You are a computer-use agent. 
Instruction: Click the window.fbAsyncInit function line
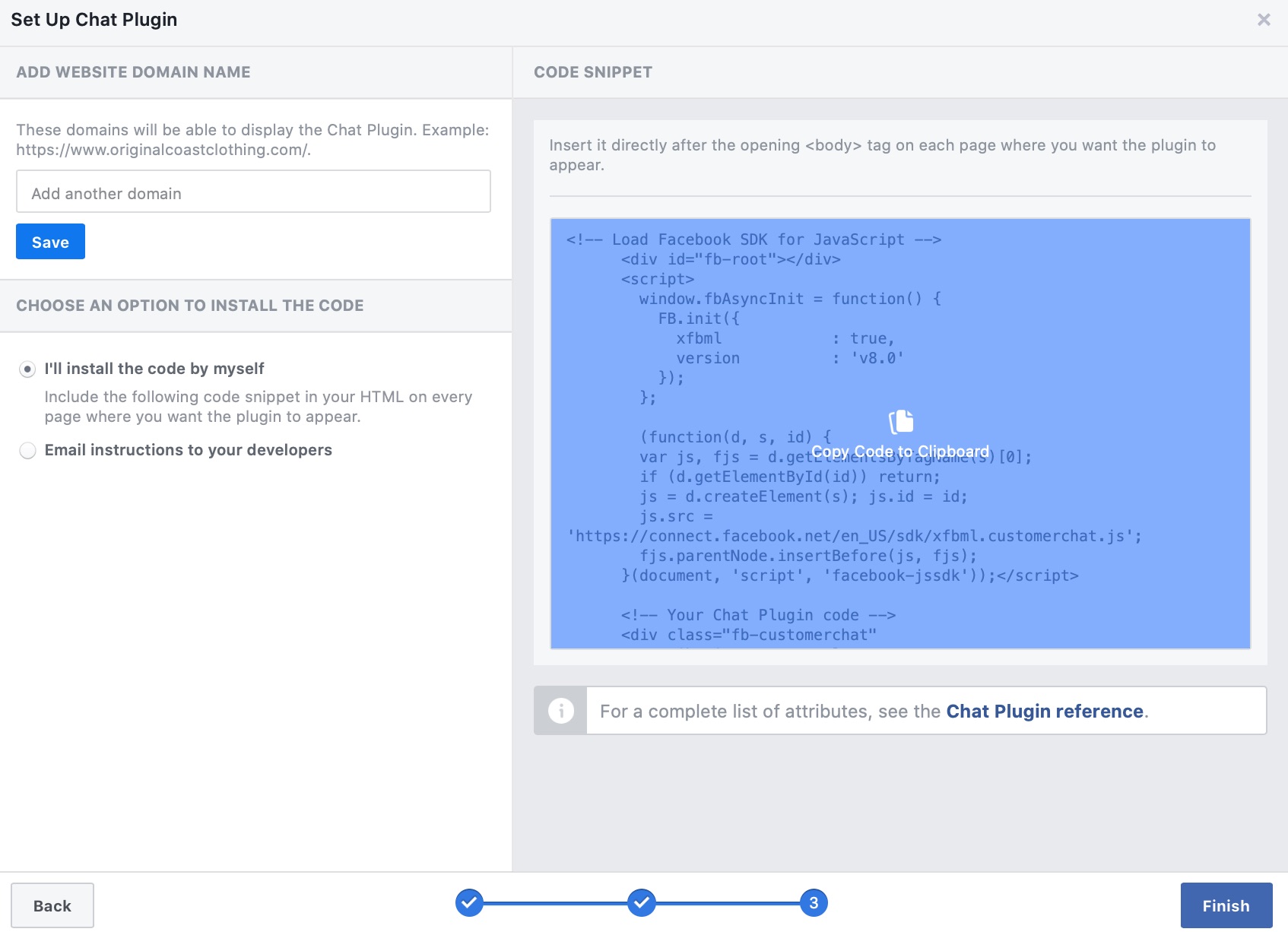coord(790,299)
